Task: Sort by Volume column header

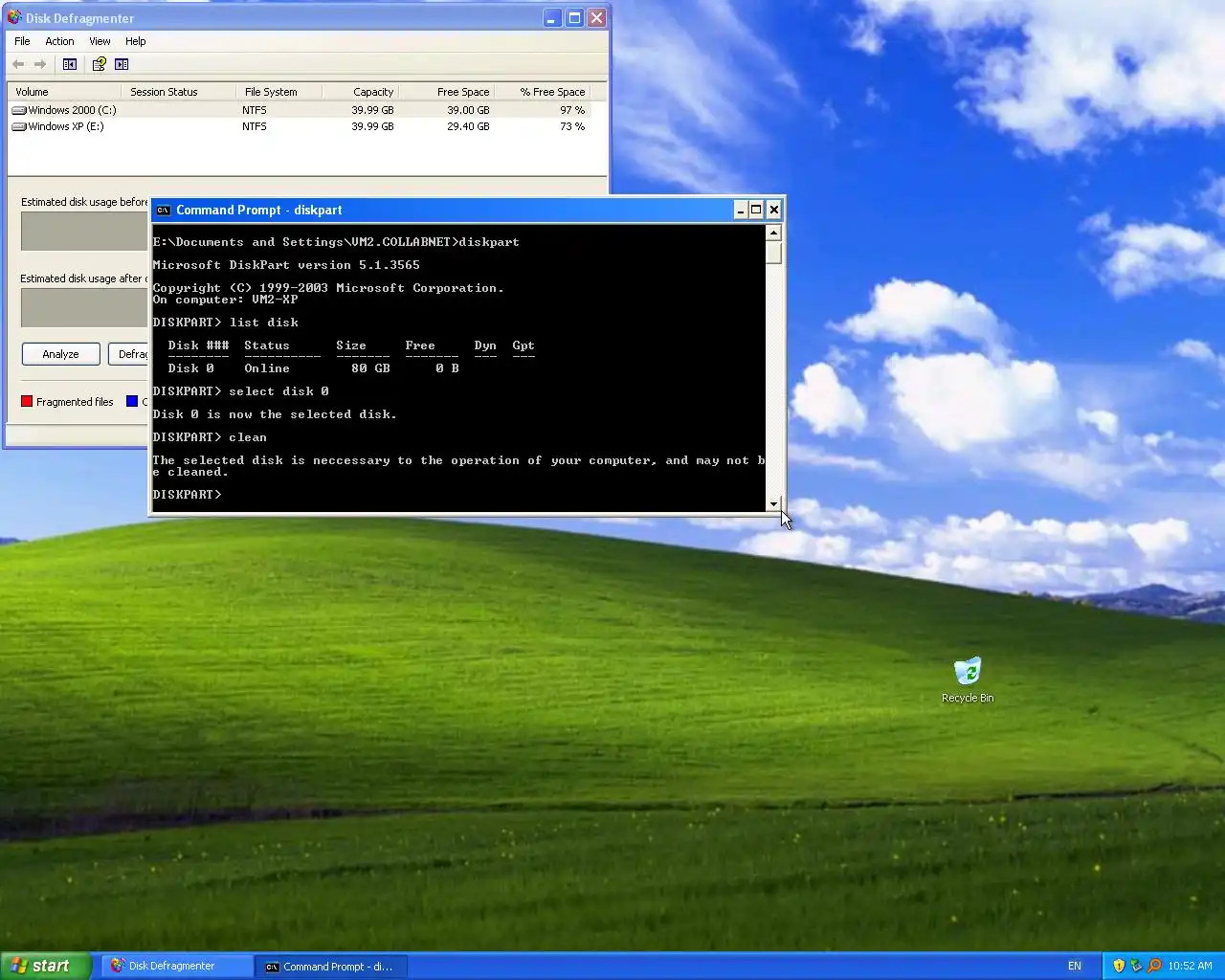Action: pos(64,92)
